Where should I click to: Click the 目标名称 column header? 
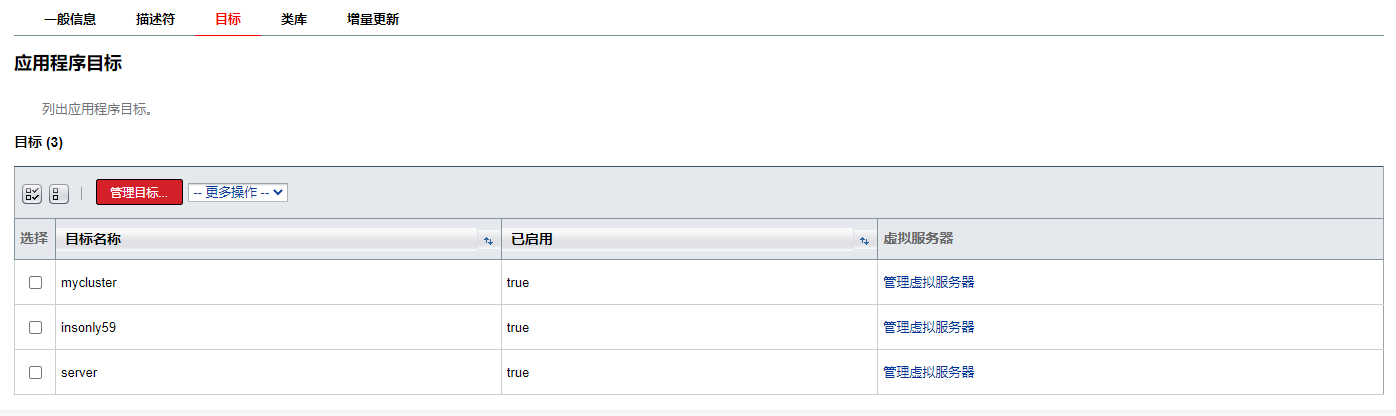pos(93,240)
